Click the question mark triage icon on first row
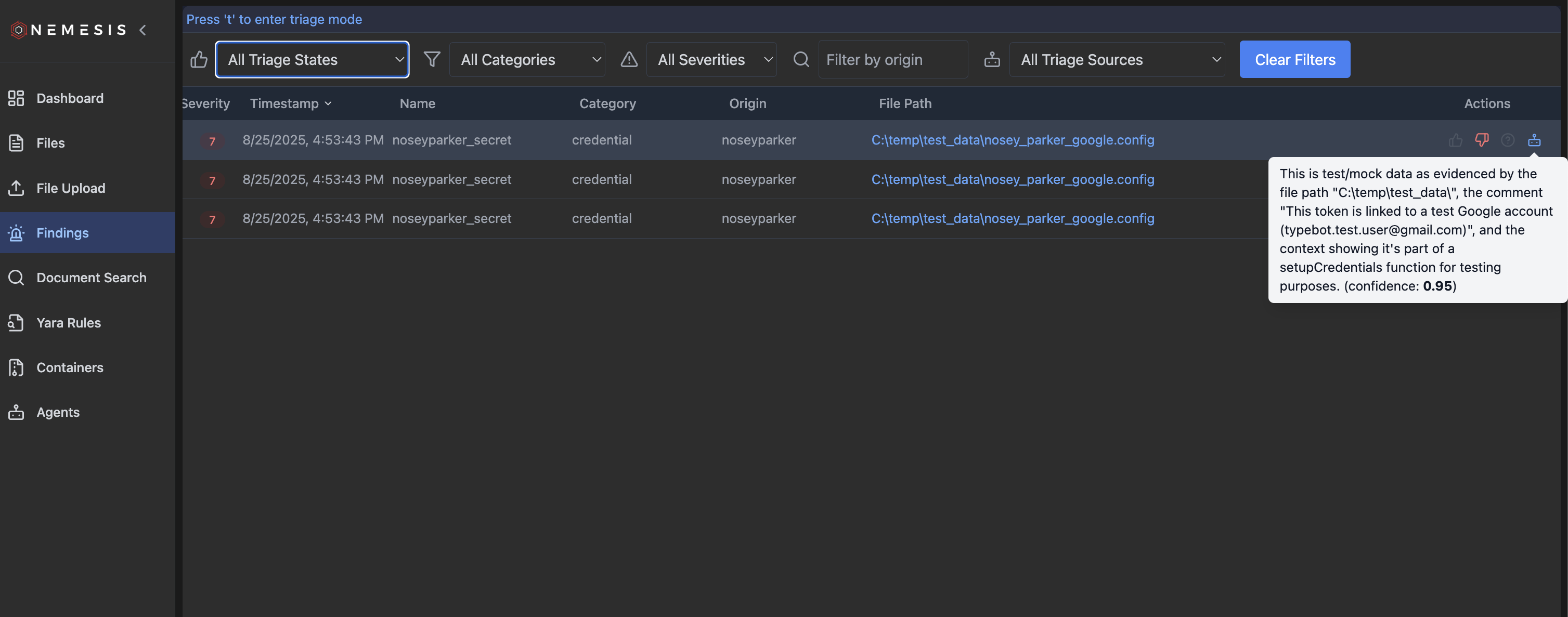This screenshot has width=1568, height=617. click(x=1508, y=140)
